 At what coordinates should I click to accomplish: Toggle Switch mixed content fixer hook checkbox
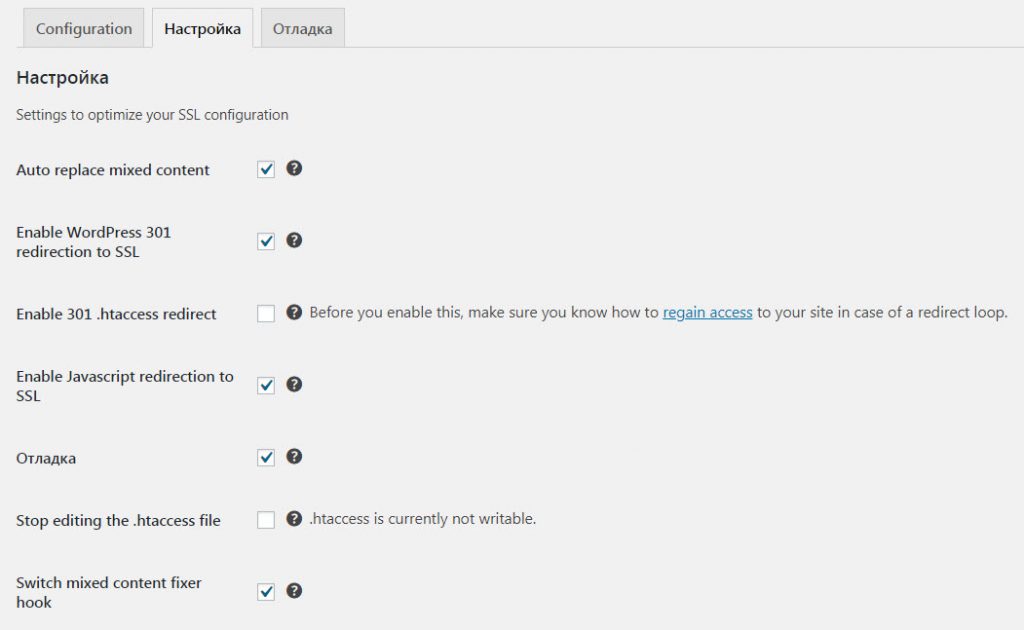(x=266, y=591)
